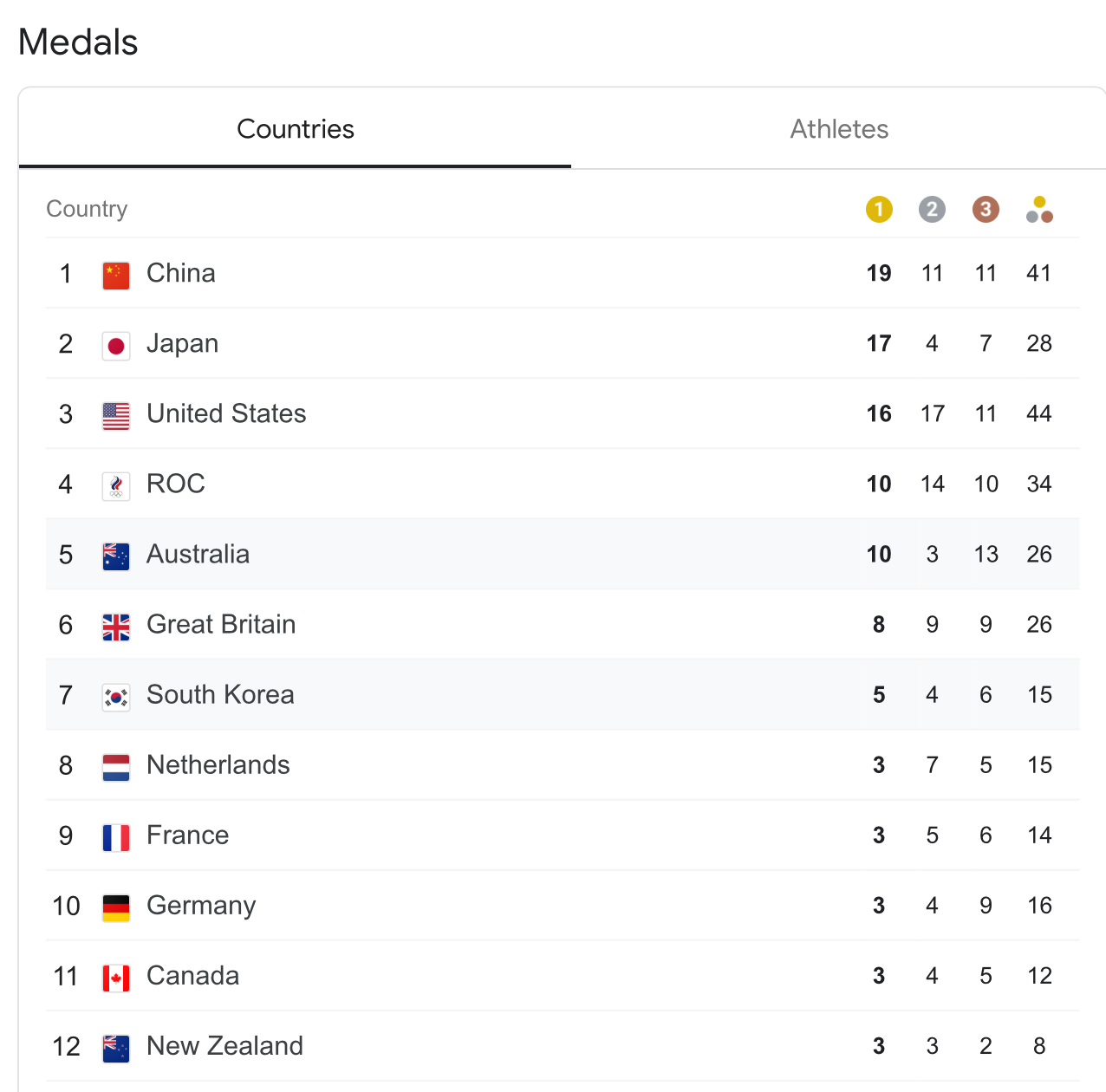Click the silver medal column icon

[932, 209]
